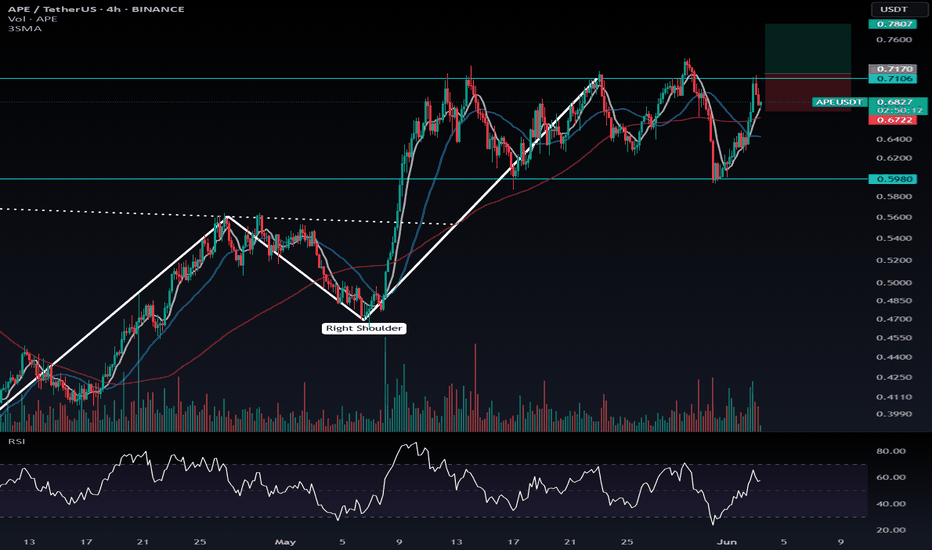Screen dimensions: 932x550
Task: Click the 0.6400 price axis value
Action: (894, 139)
